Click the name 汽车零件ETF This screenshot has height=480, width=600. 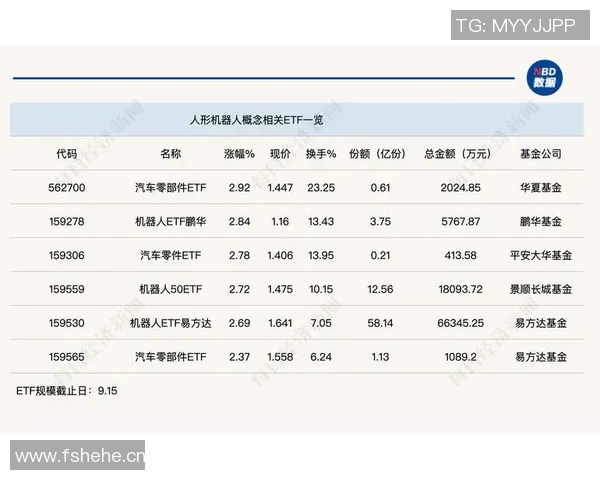point(170,255)
